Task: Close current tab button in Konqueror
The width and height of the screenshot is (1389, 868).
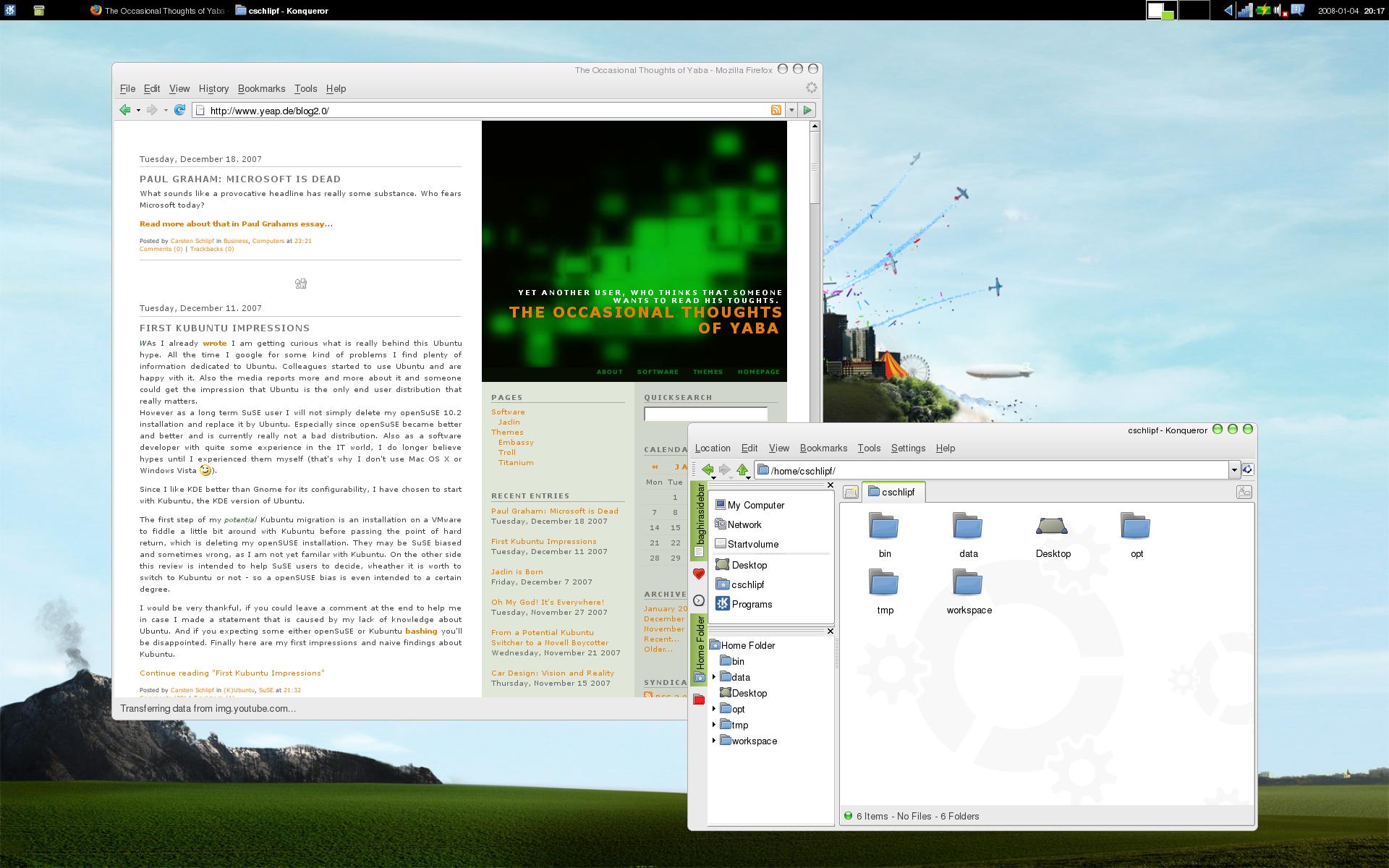Action: point(1244,493)
